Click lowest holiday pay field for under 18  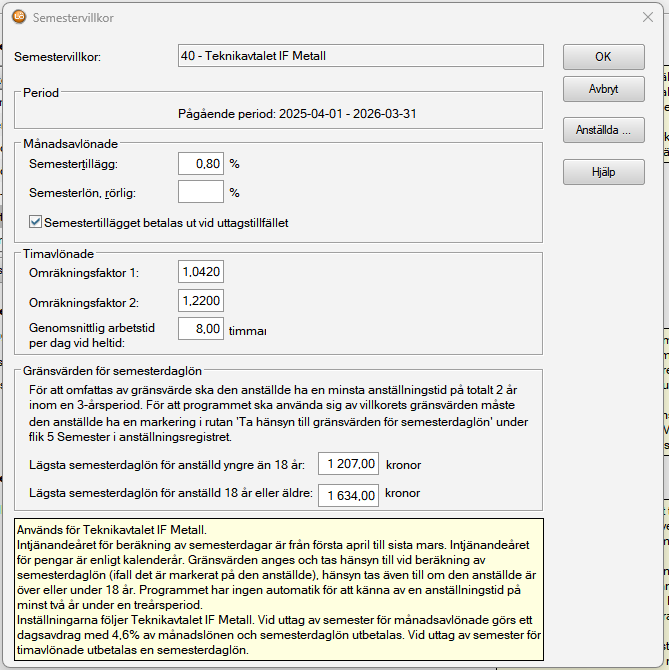point(348,464)
